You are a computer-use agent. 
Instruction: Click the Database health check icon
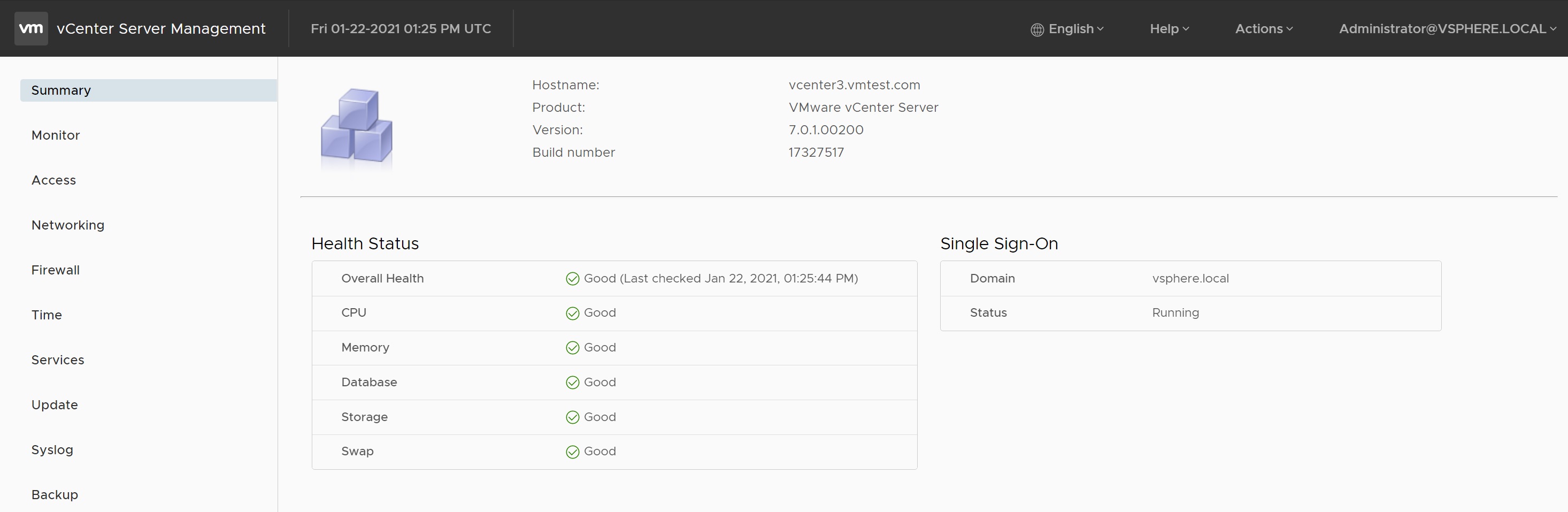572,383
